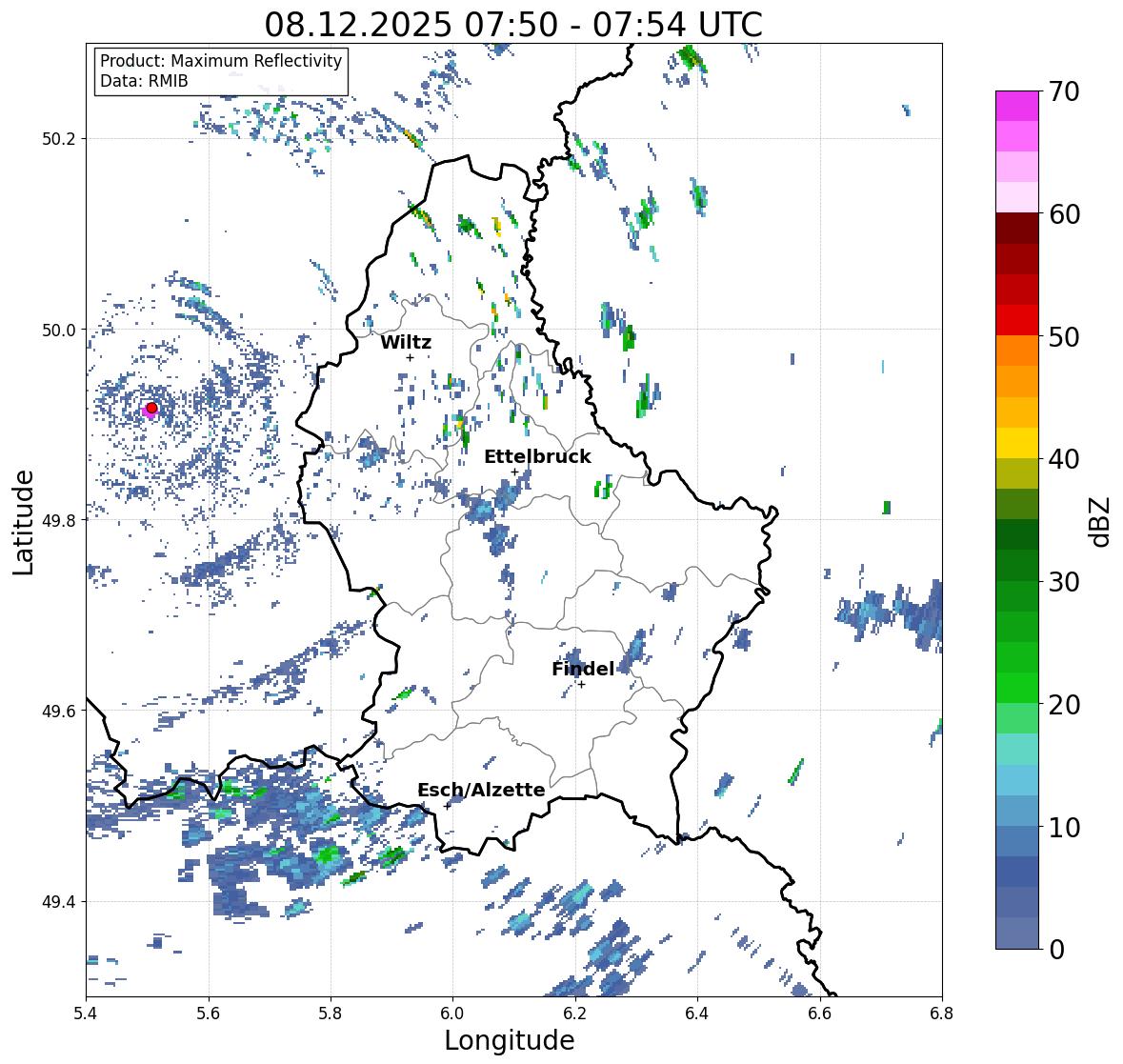The width and height of the screenshot is (1123, 1064).
Task: Click the 10 value on colorbar
Action: [1064, 826]
